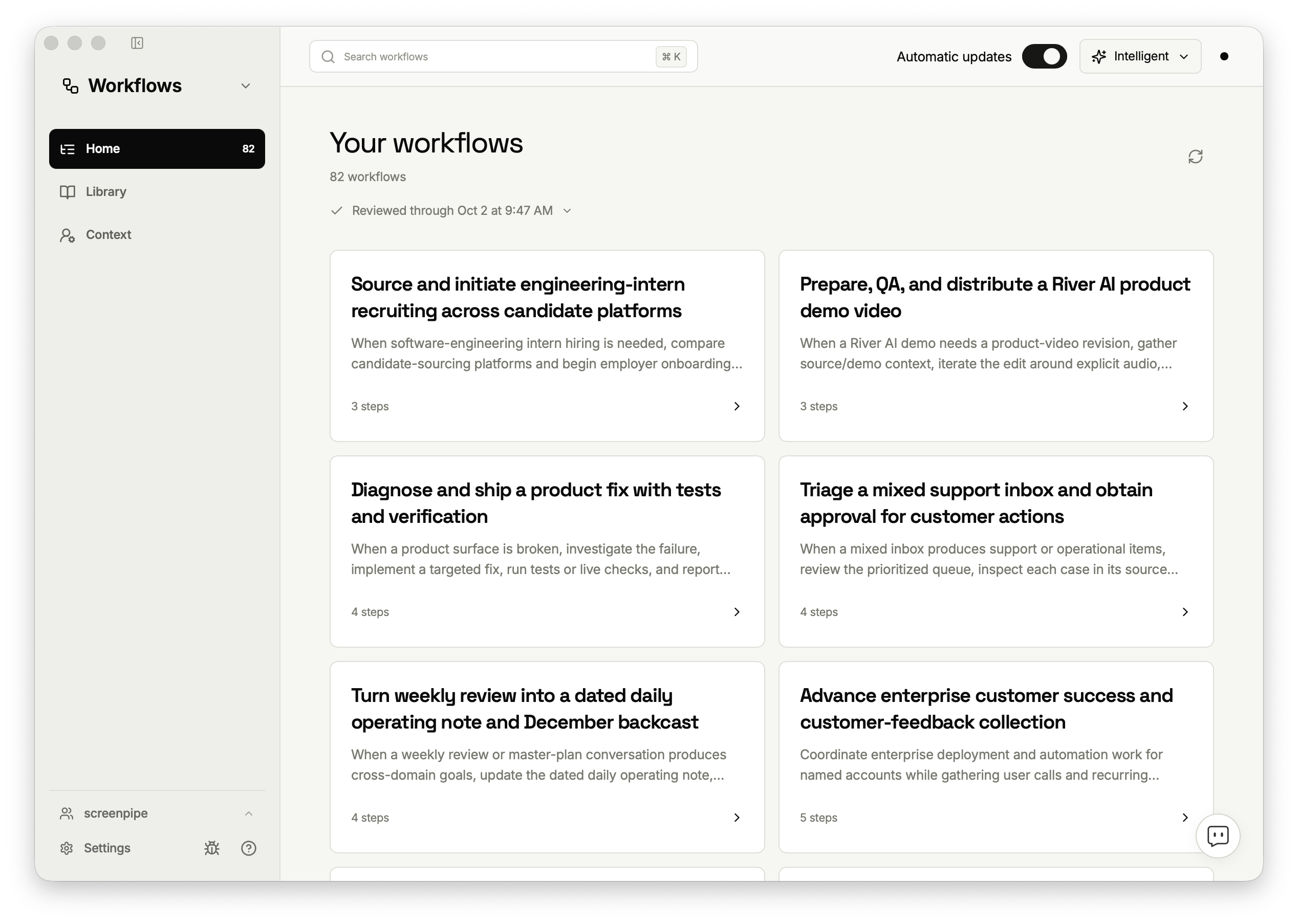Open the Intelligent mode dropdown

pyautogui.click(x=1140, y=56)
